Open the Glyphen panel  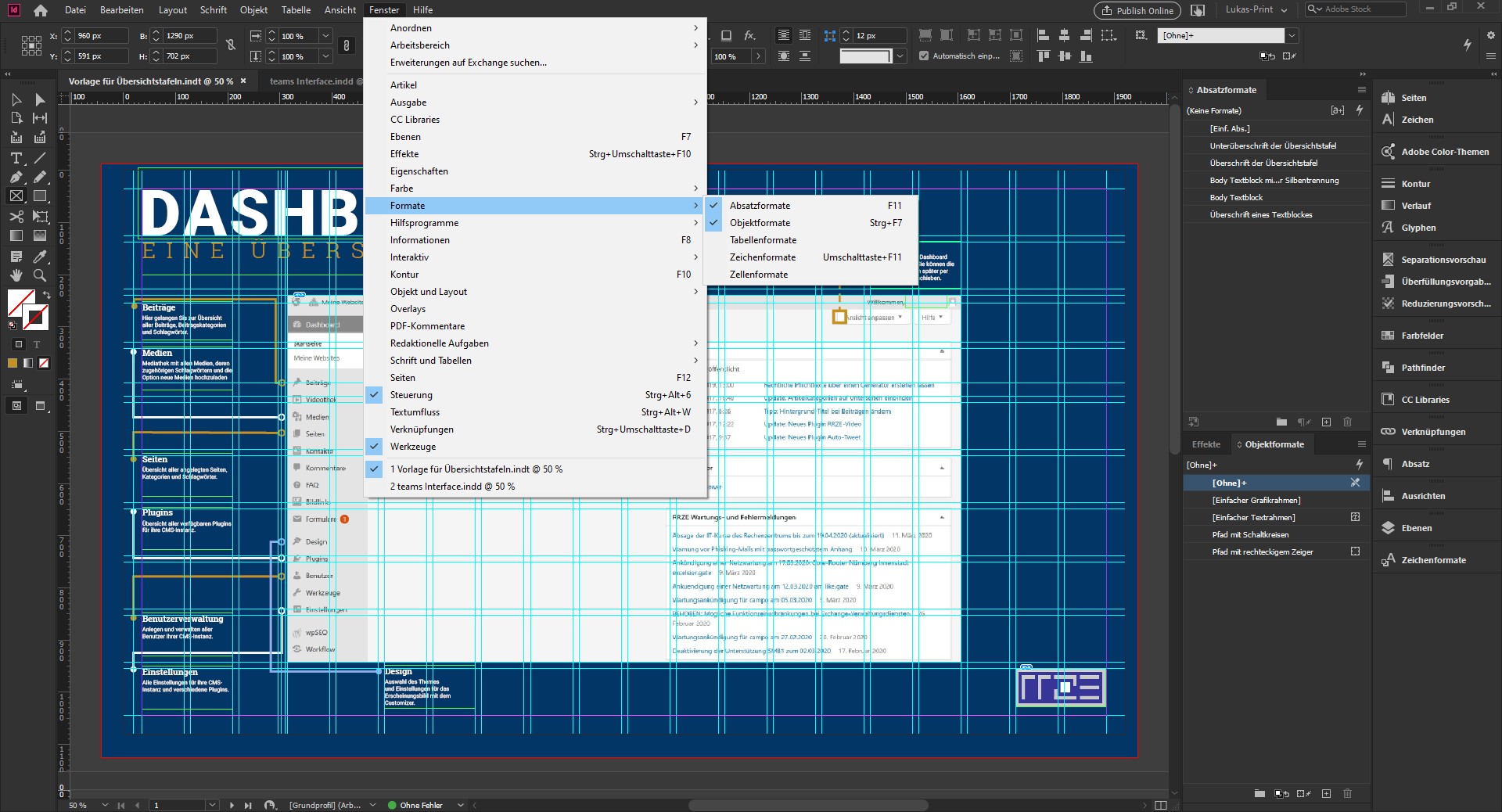1418,228
